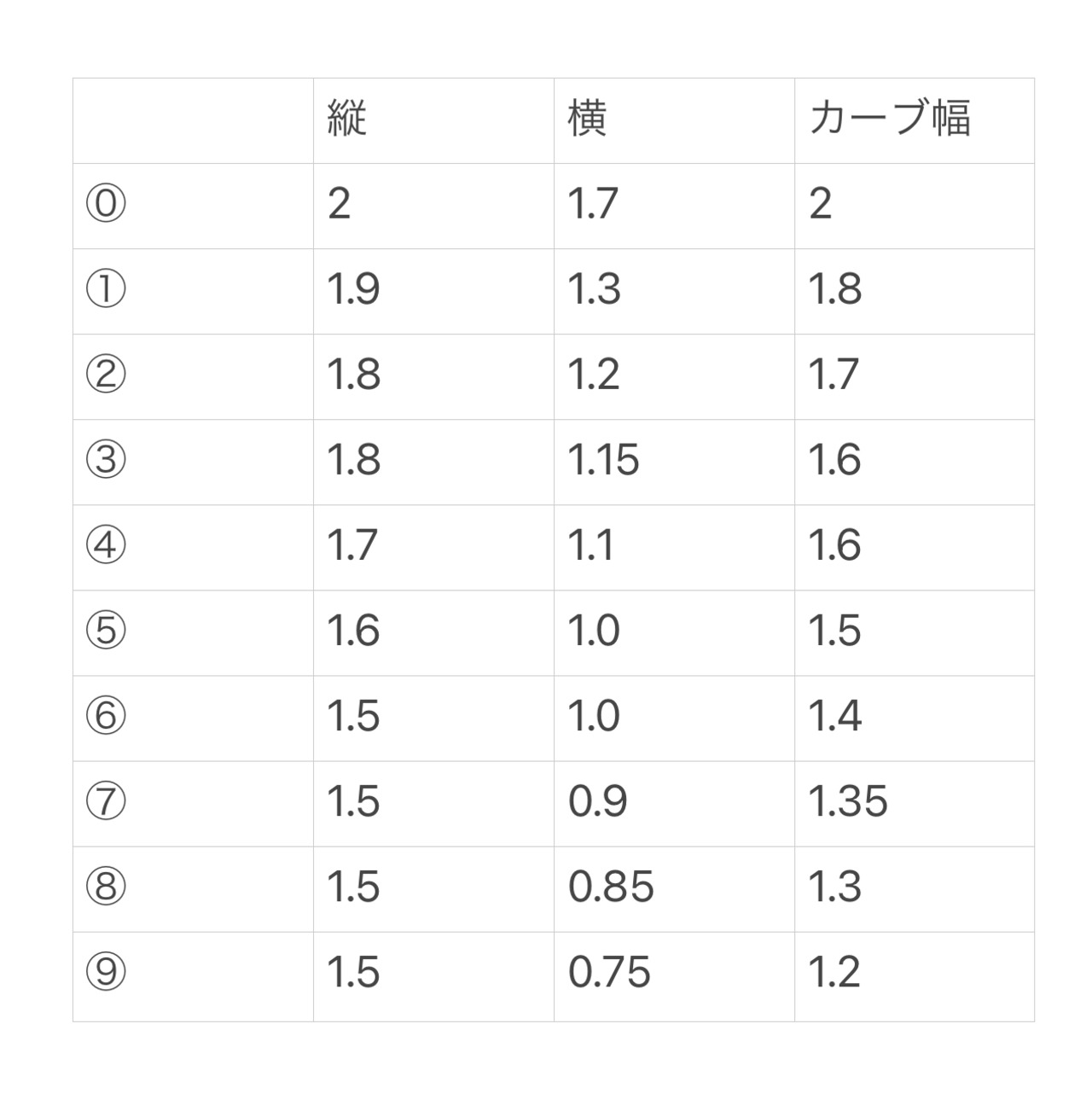Viewport: 1092px width, 1117px height.
Task: Select the circled 9 row label
Action: (x=106, y=972)
